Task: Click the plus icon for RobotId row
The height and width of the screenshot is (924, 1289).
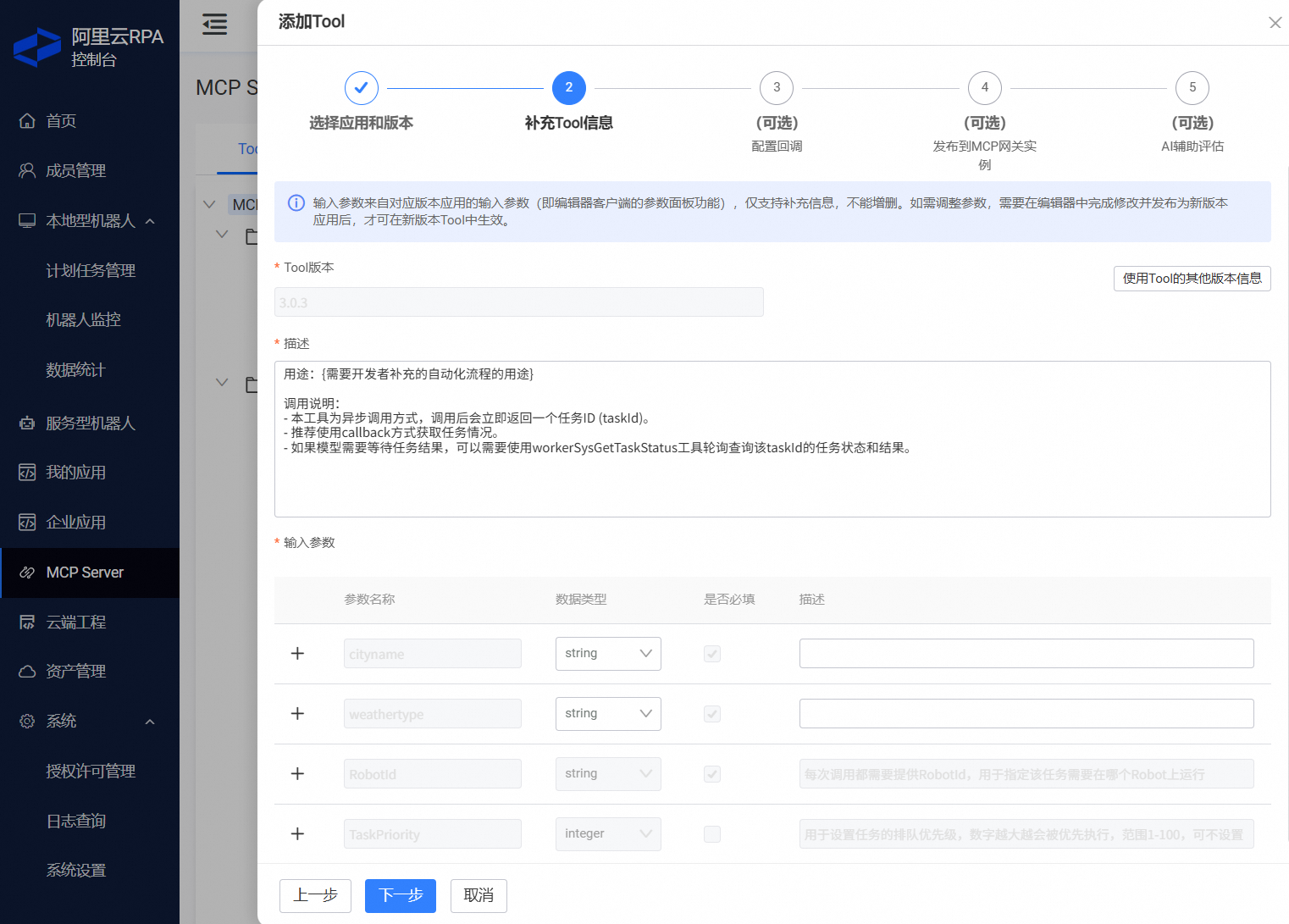Action: click(x=297, y=774)
